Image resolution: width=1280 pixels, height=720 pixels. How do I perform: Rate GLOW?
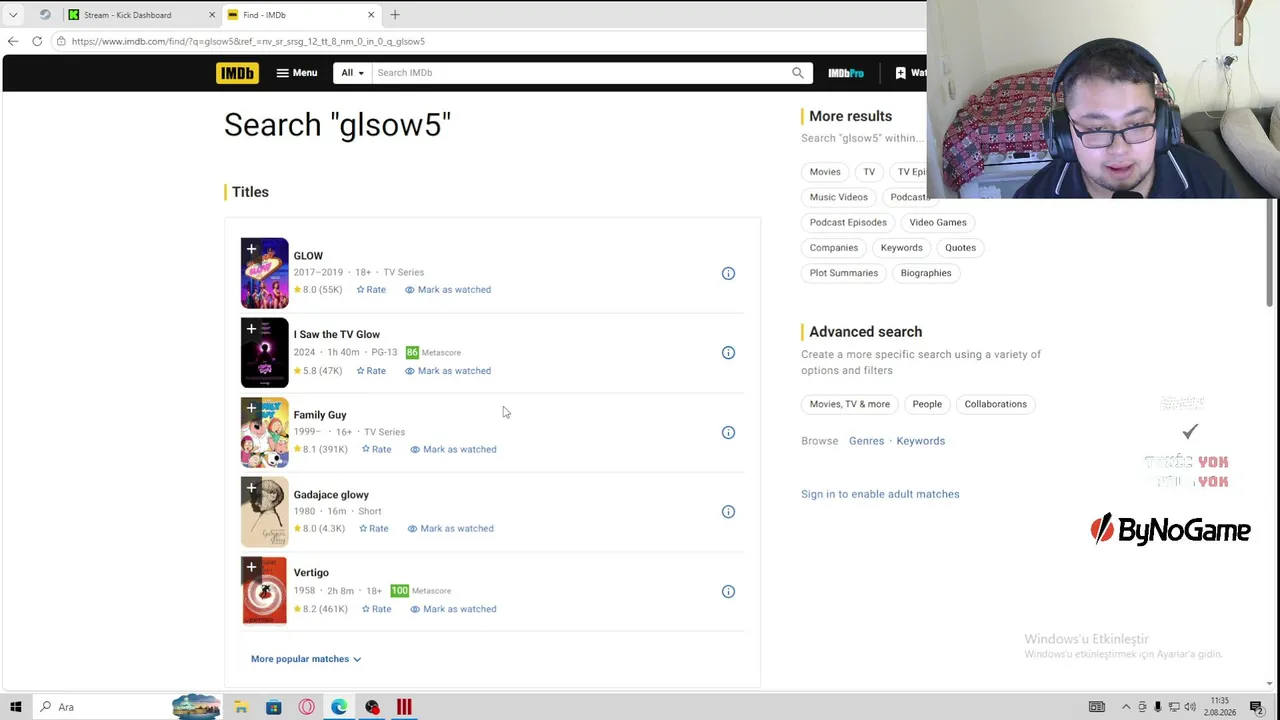coord(371,290)
